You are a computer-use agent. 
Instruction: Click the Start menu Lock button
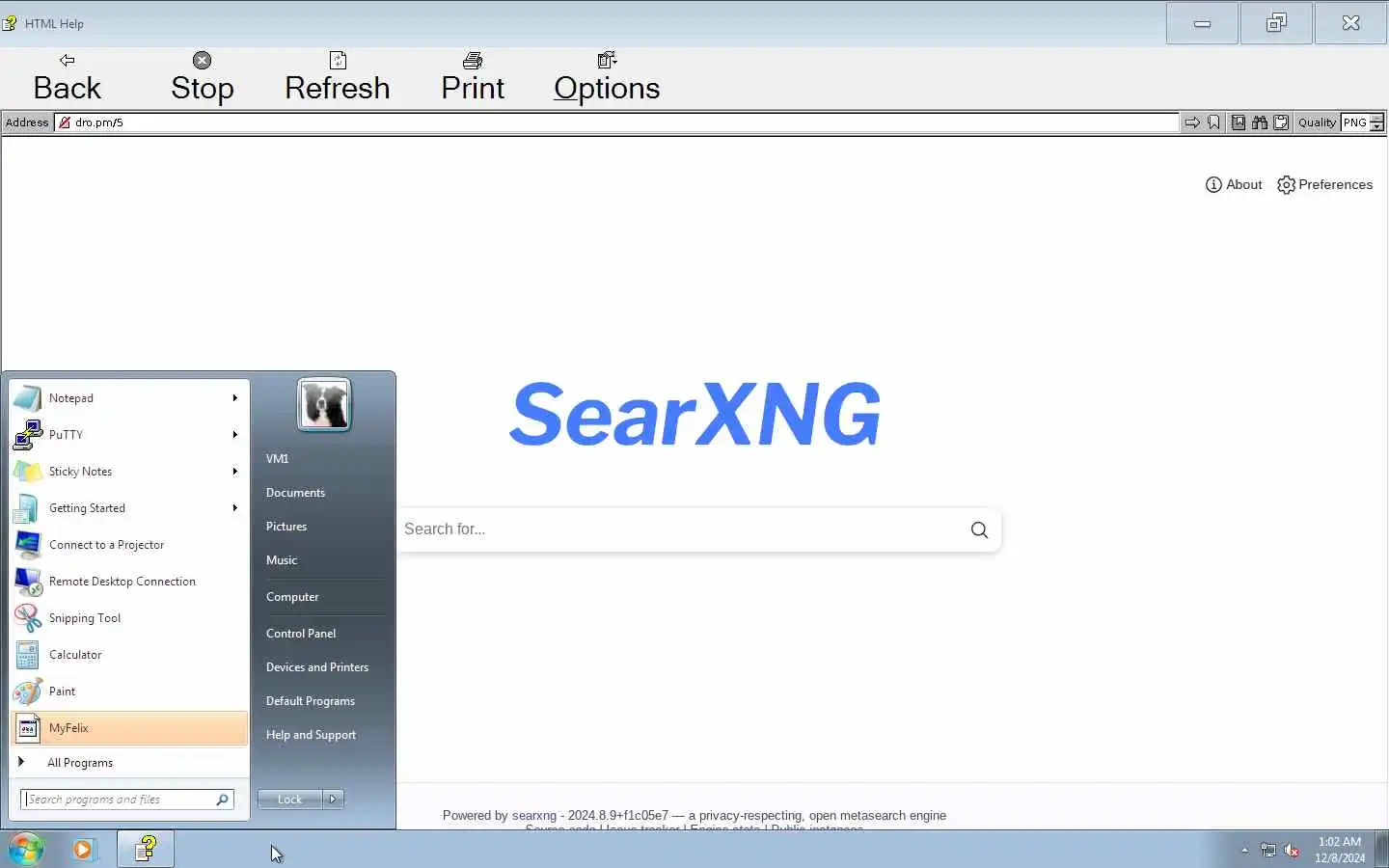(289, 800)
